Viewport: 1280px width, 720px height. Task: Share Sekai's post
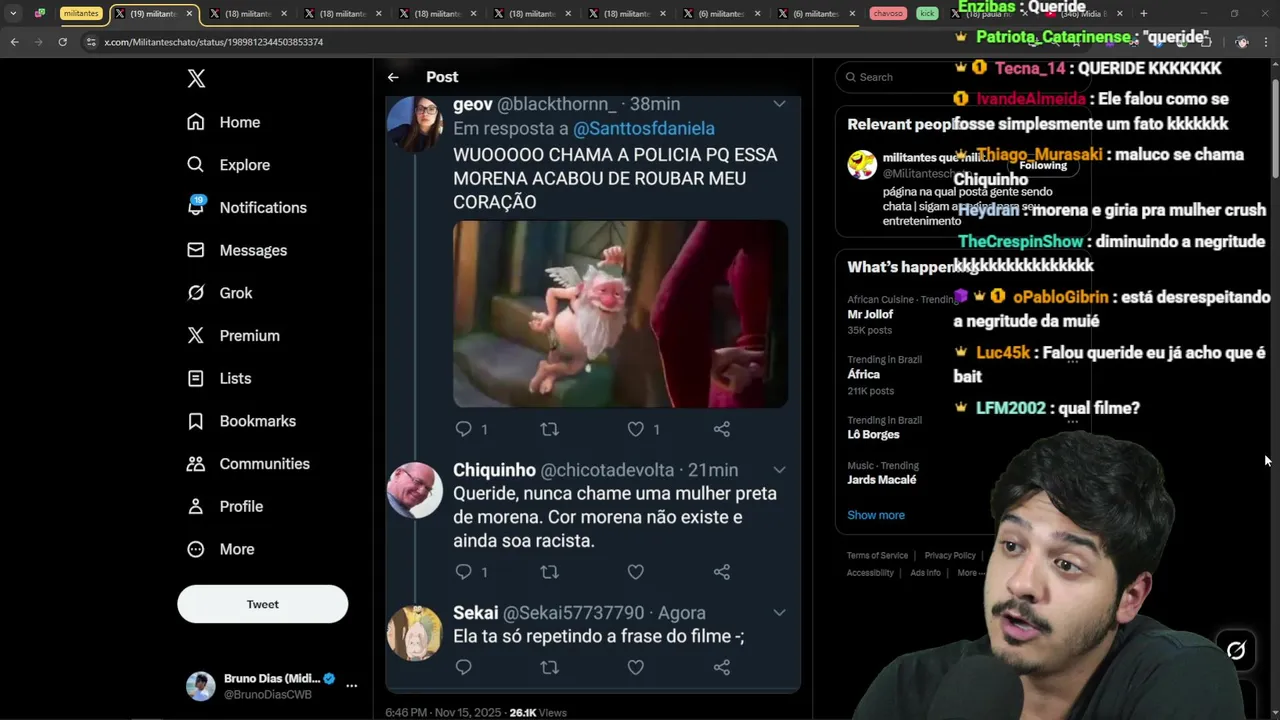[x=721, y=666]
